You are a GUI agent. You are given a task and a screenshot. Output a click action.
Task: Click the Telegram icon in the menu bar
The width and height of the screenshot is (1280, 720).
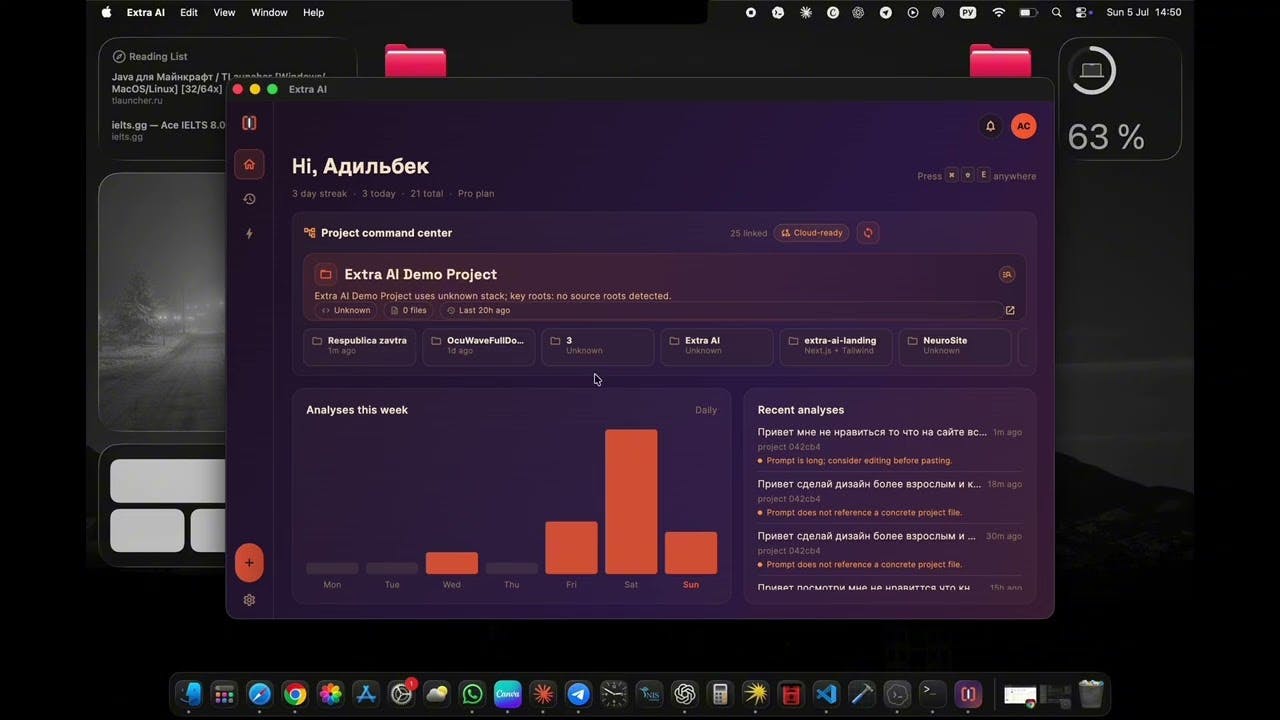coord(886,13)
